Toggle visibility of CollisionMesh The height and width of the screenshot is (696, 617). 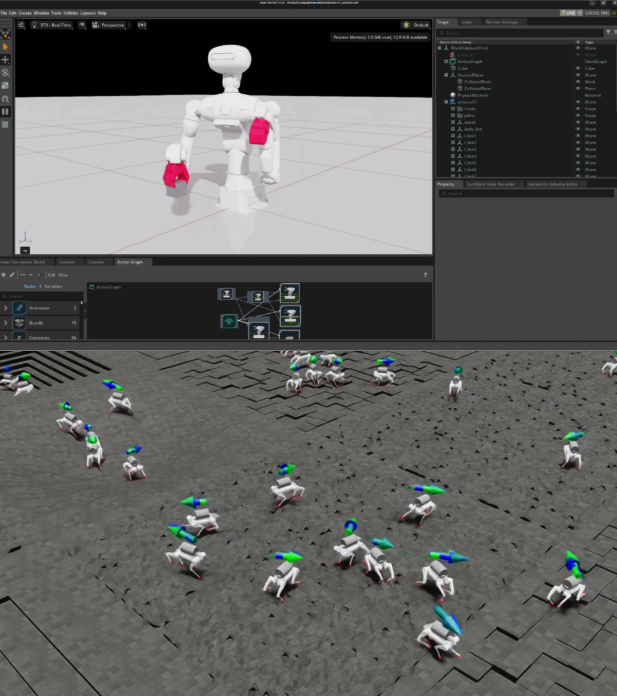click(x=578, y=82)
